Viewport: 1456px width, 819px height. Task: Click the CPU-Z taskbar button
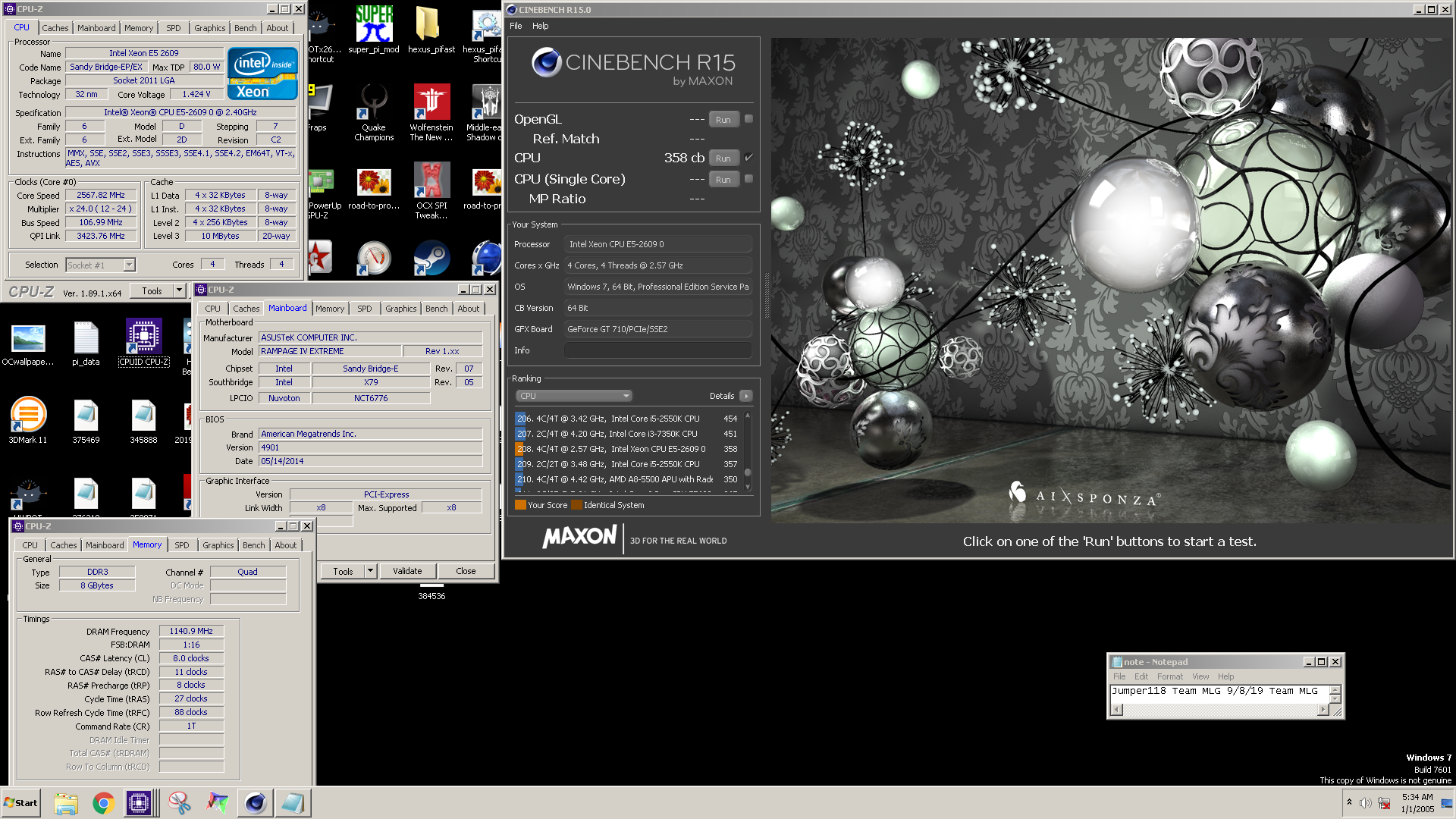click(140, 803)
